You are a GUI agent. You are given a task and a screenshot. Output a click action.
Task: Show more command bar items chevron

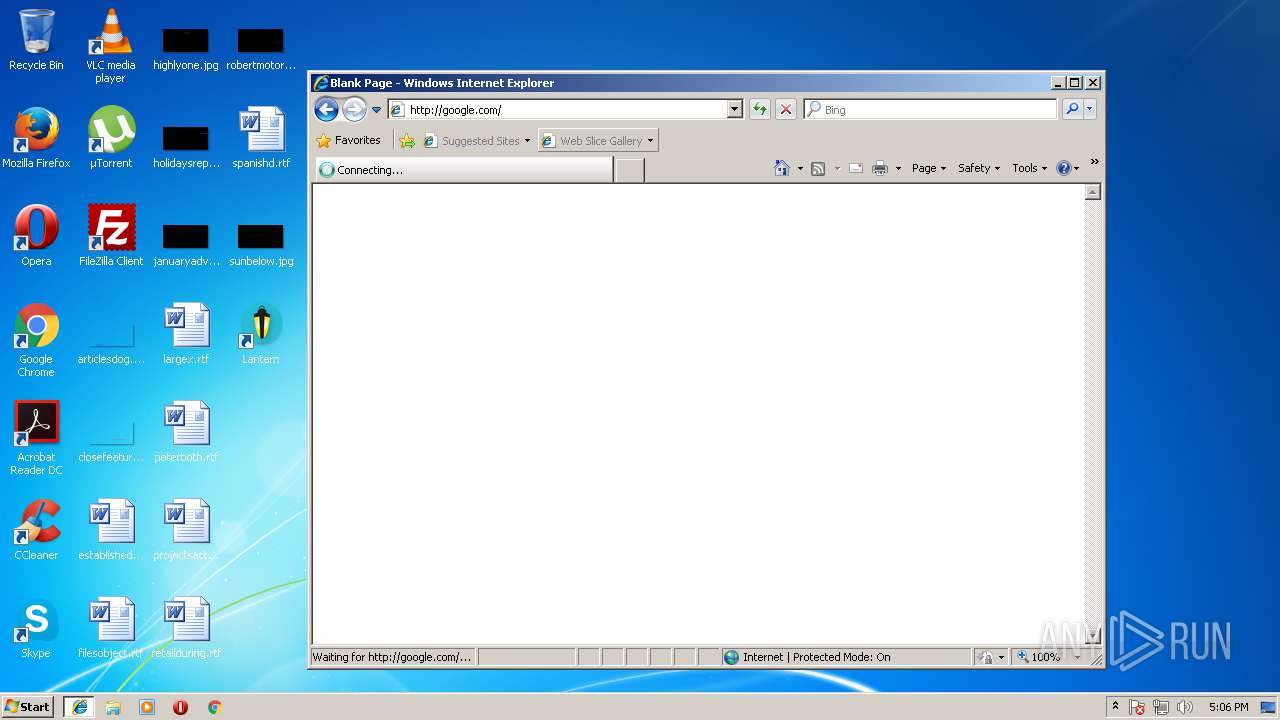[x=1094, y=162]
